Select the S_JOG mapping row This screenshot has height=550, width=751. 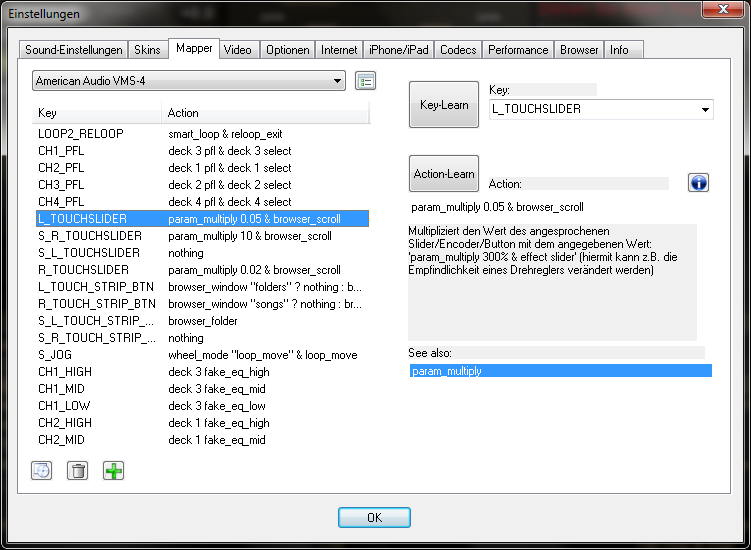[203, 355]
